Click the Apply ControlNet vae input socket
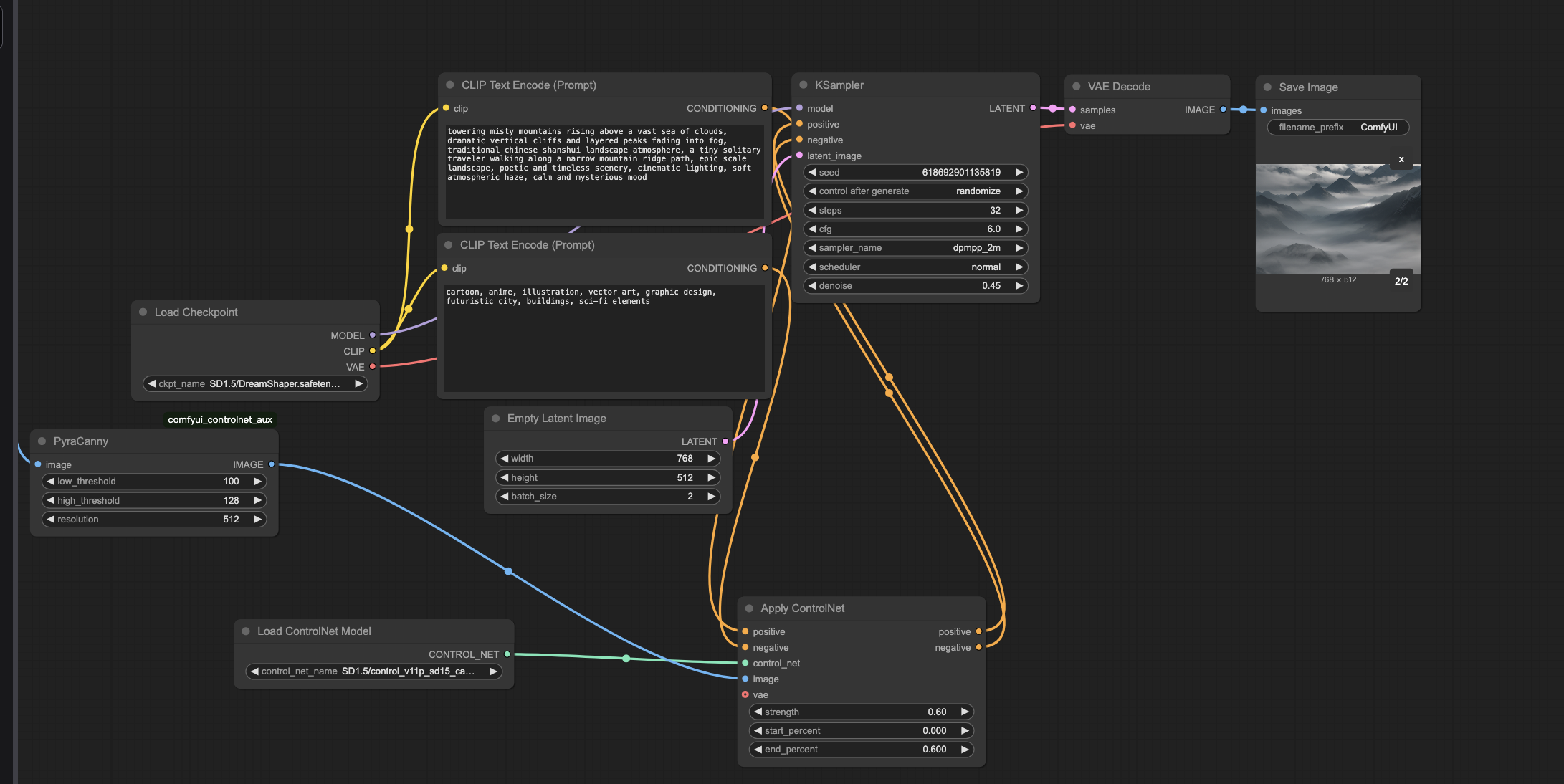The width and height of the screenshot is (1564, 784). 745,694
